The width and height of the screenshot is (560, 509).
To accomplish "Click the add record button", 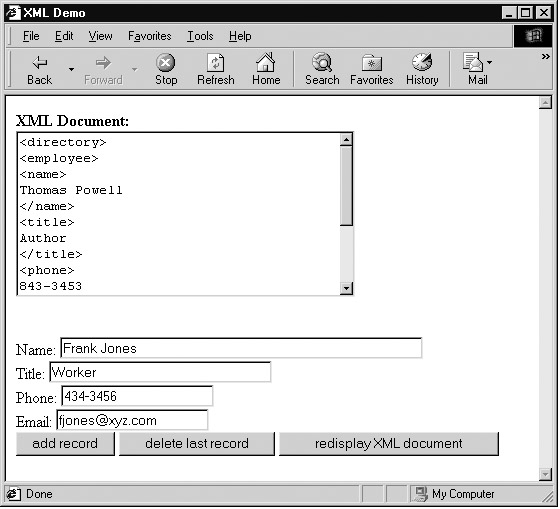I will (65, 444).
